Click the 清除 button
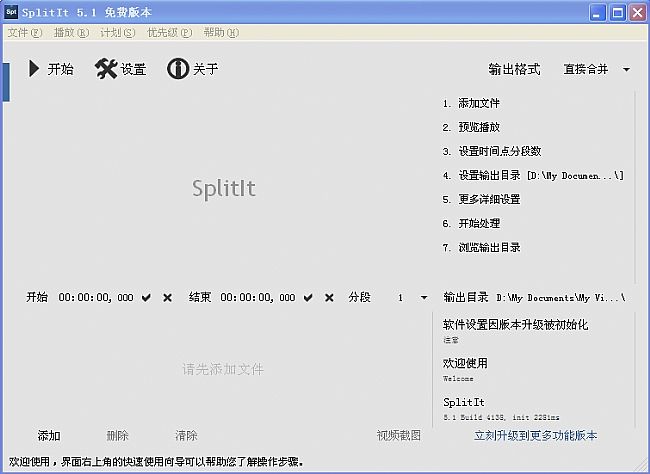This screenshot has width=650, height=474. pos(186,435)
